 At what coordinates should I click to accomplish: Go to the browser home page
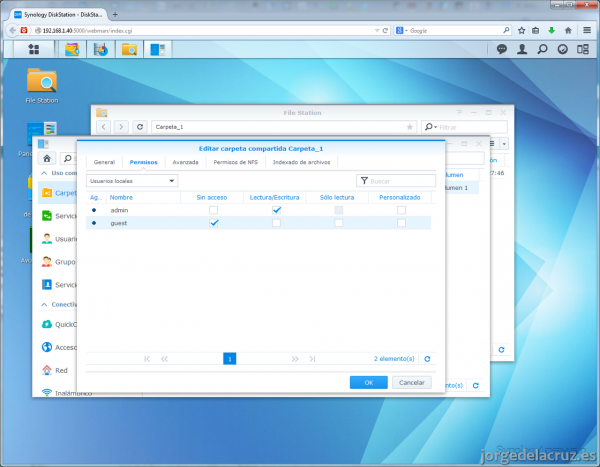click(x=568, y=31)
